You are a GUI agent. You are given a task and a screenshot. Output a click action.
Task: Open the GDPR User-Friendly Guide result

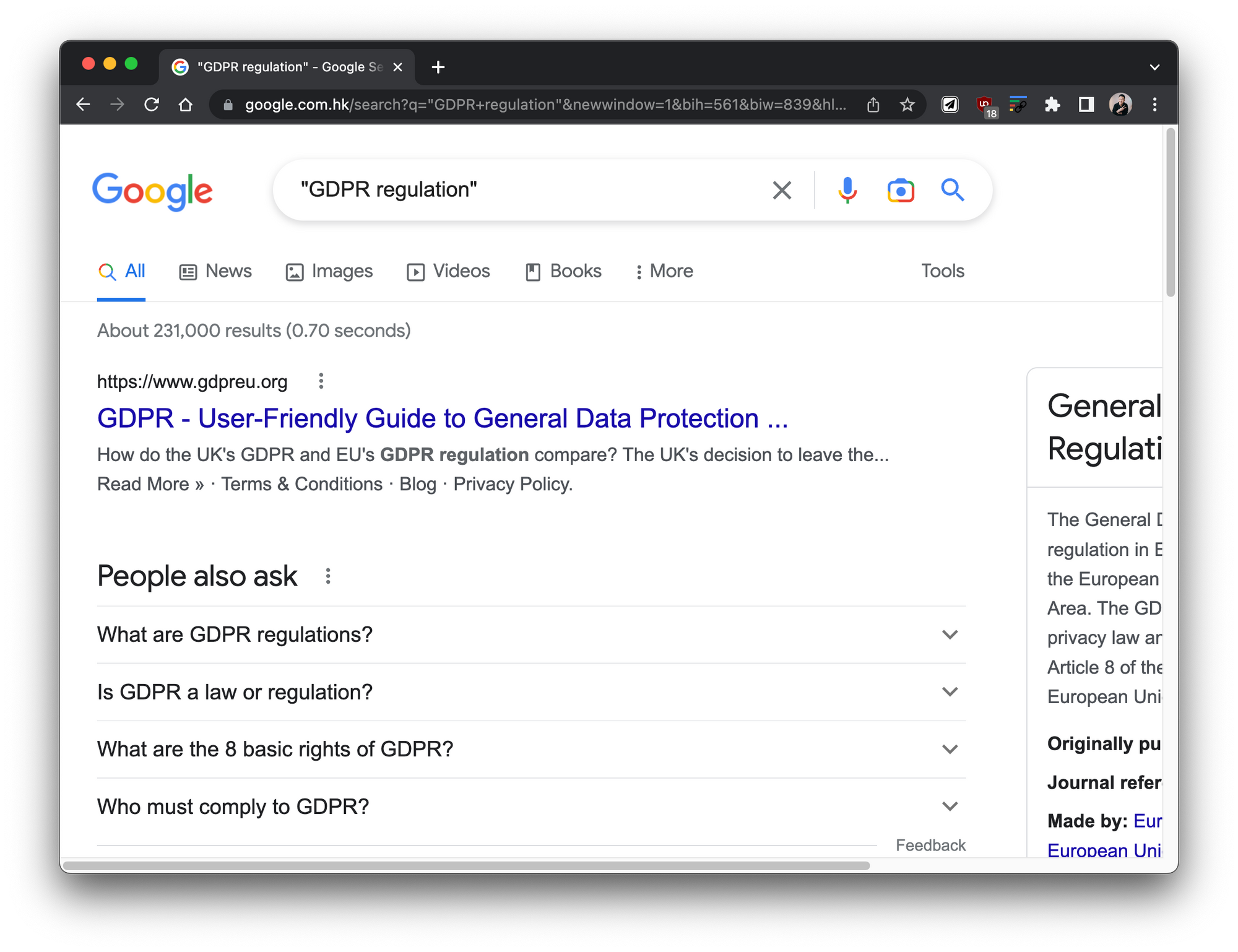pyautogui.click(x=442, y=418)
